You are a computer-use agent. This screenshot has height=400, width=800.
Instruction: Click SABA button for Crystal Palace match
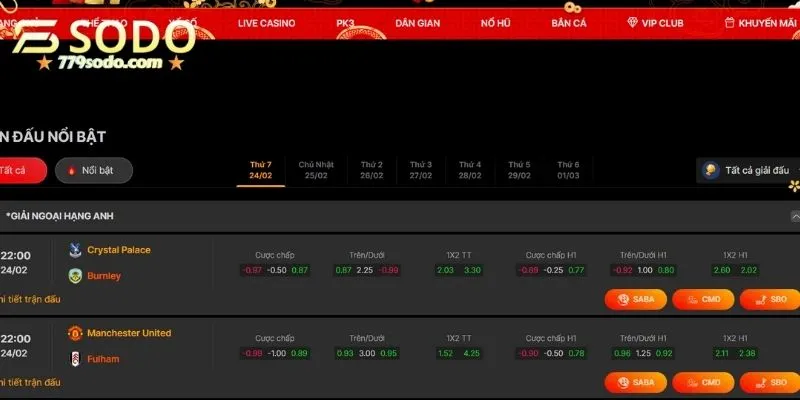pos(636,299)
